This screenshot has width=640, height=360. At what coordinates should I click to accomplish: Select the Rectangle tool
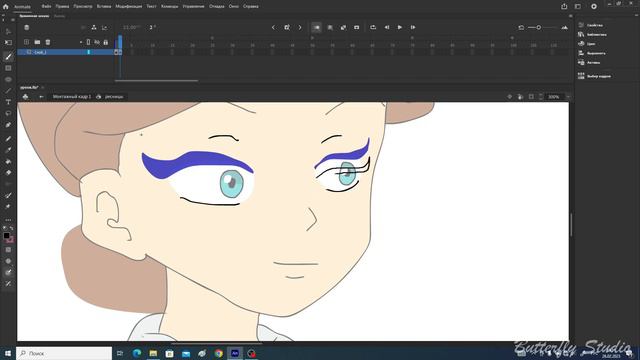pos(8,68)
